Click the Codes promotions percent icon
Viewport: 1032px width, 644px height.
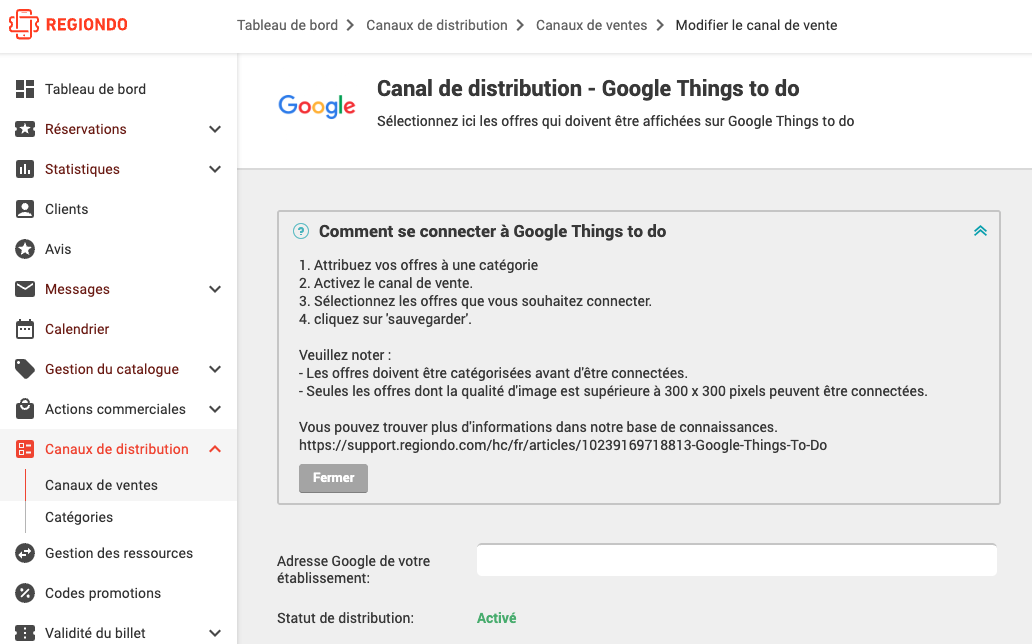tap(25, 593)
